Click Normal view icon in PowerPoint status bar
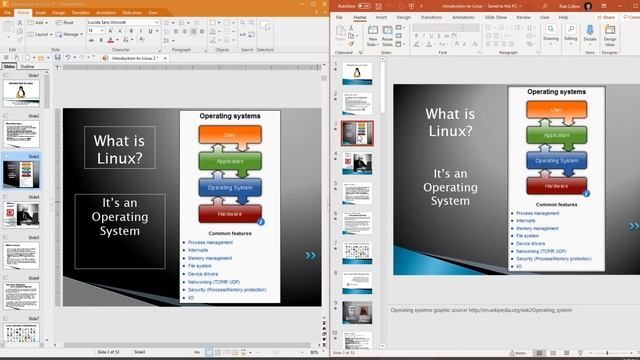Viewport: 640px width, 360px height. [539, 353]
